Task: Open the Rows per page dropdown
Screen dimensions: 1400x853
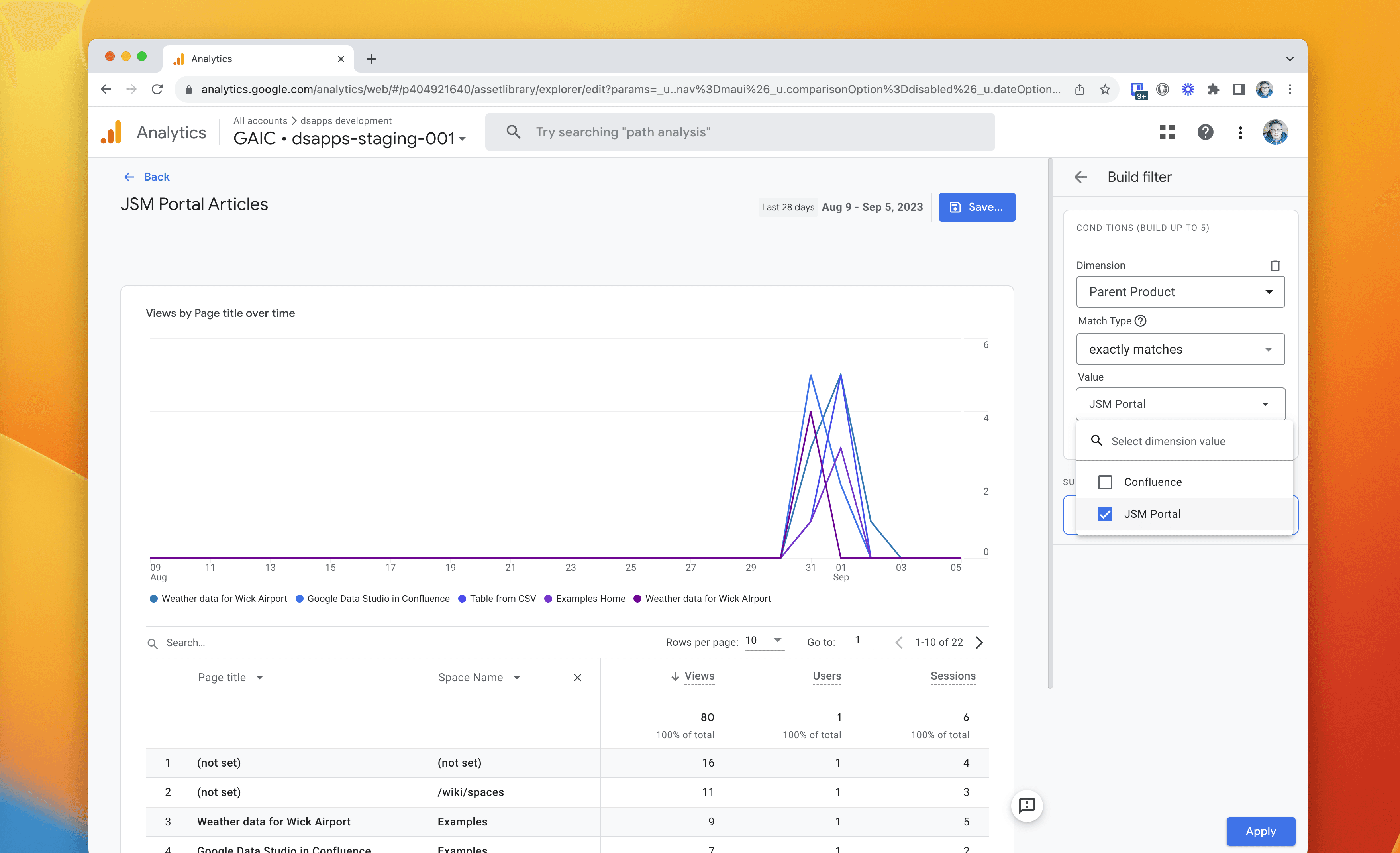Action: pyautogui.click(x=764, y=641)
